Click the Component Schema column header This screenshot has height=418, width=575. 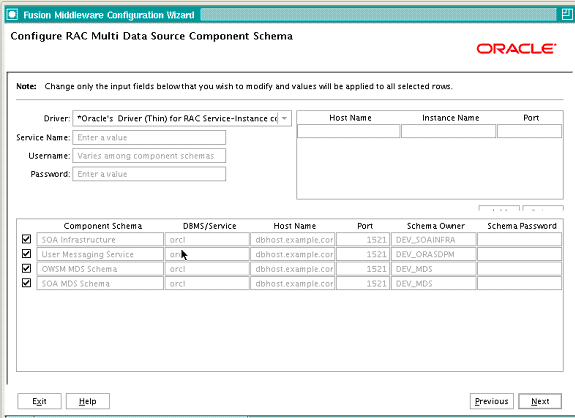click(103, 226)
